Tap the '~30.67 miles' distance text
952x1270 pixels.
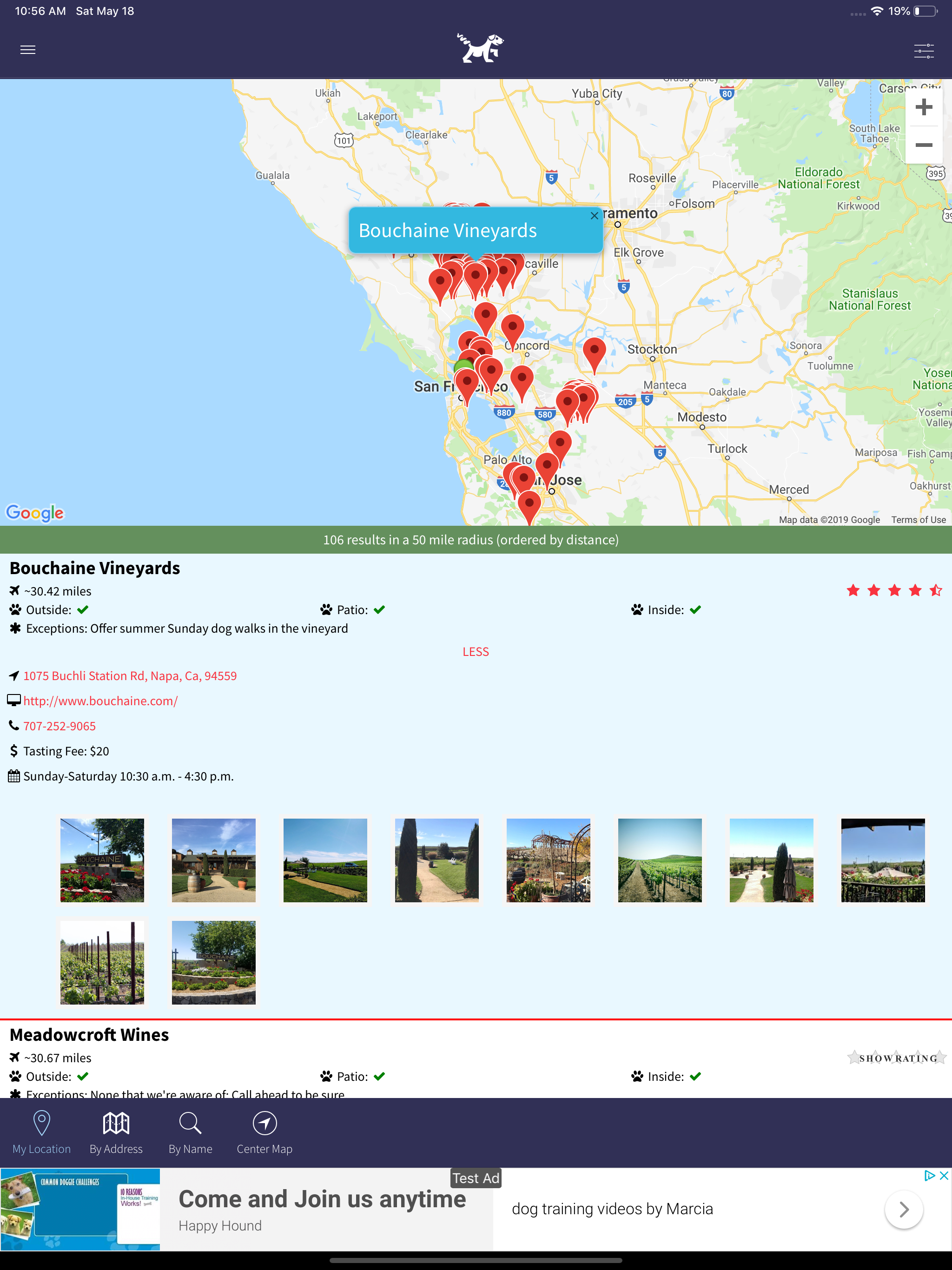point(58,1058)
